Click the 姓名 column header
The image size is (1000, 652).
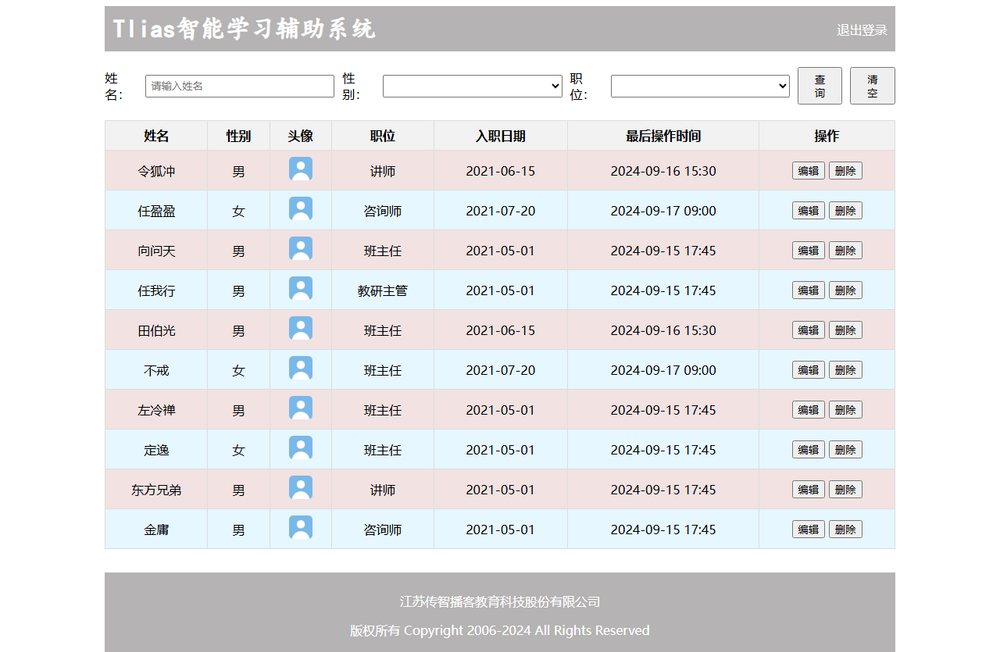click(156, 136)
